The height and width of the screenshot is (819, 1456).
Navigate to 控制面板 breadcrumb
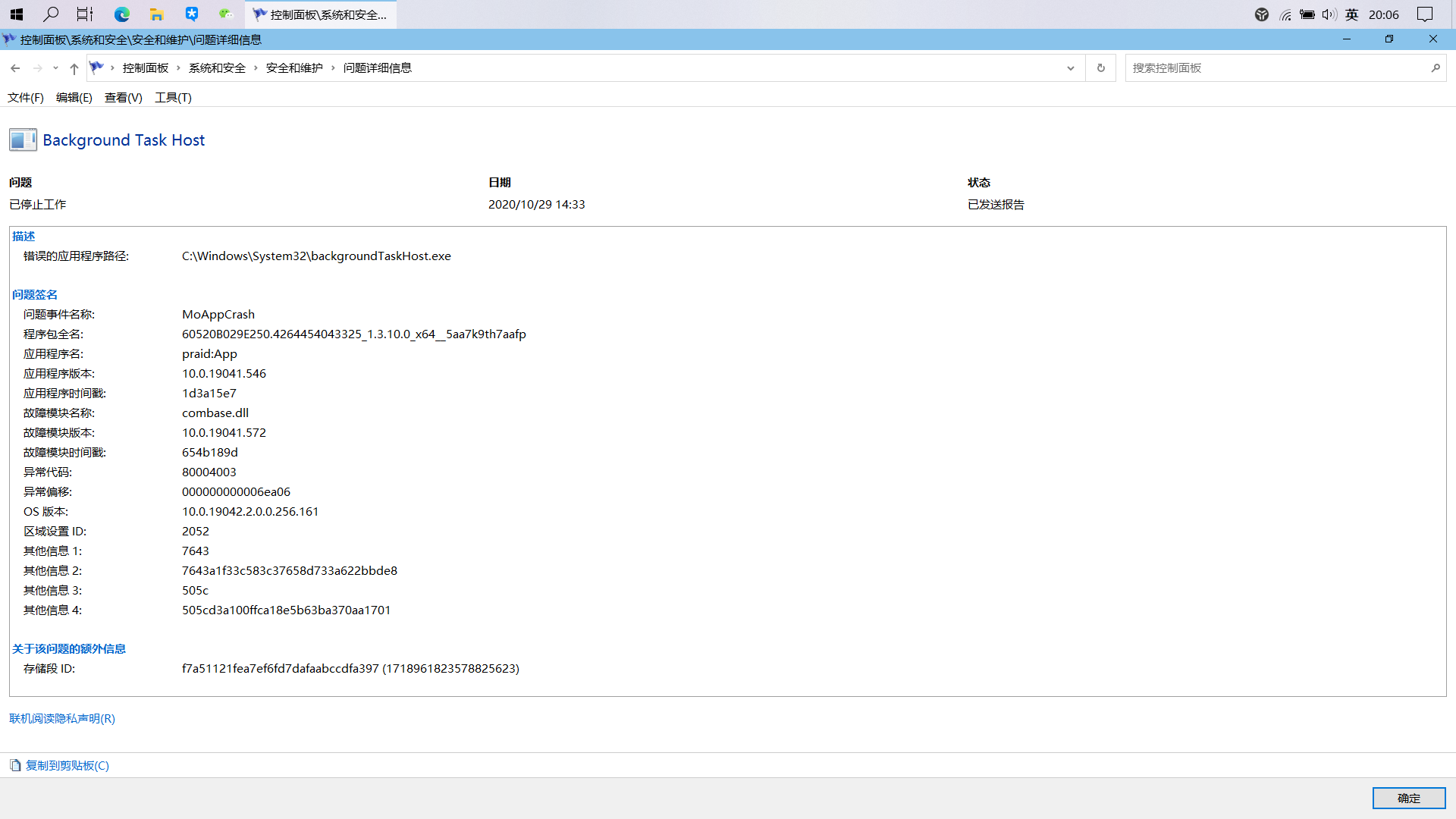click(x=146, y=68)
